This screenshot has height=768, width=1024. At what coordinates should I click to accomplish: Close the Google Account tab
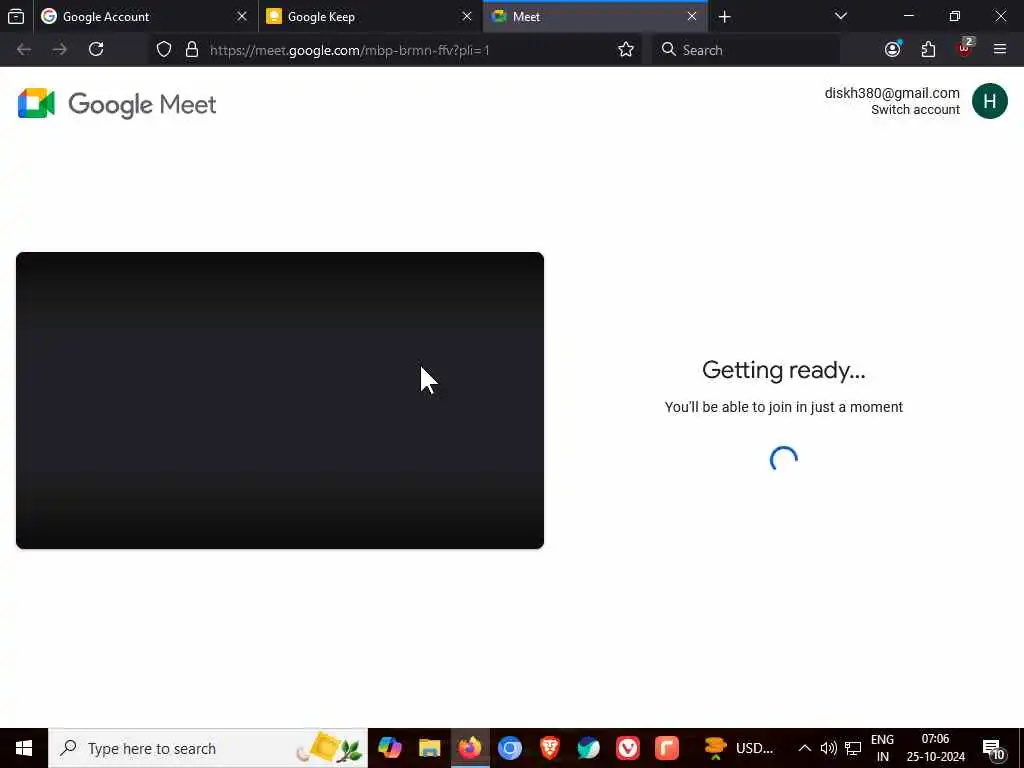(242, 16)
